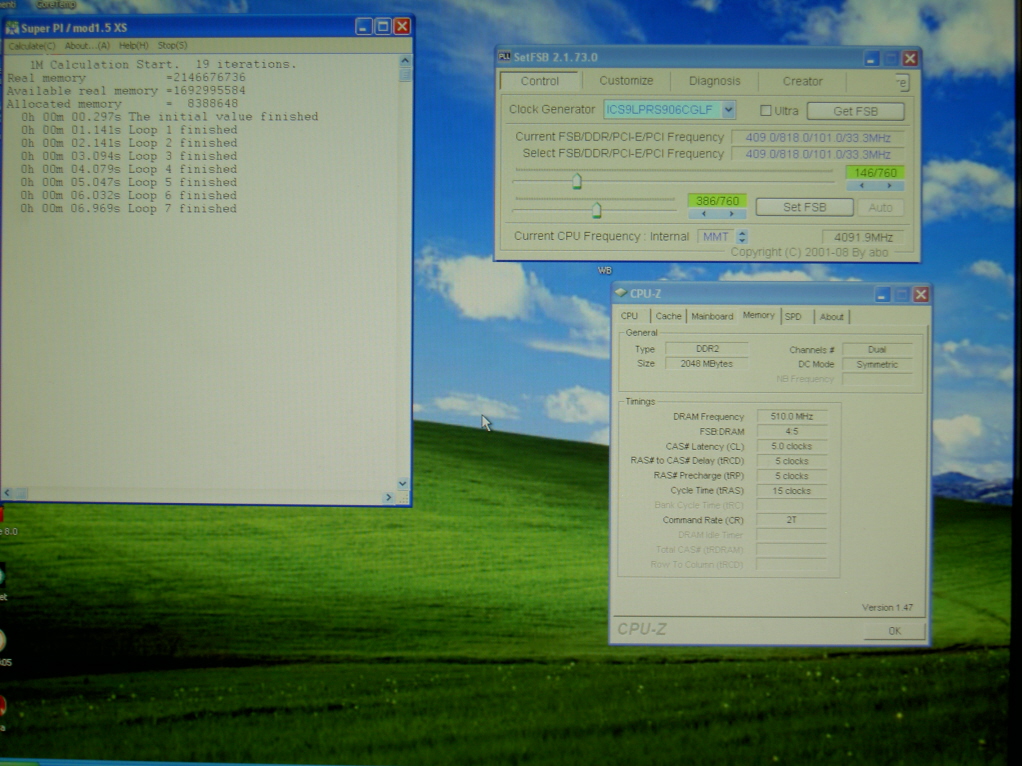Click the "2048 MBytes" Size value

pyautogui.click(x=707, y=364)
